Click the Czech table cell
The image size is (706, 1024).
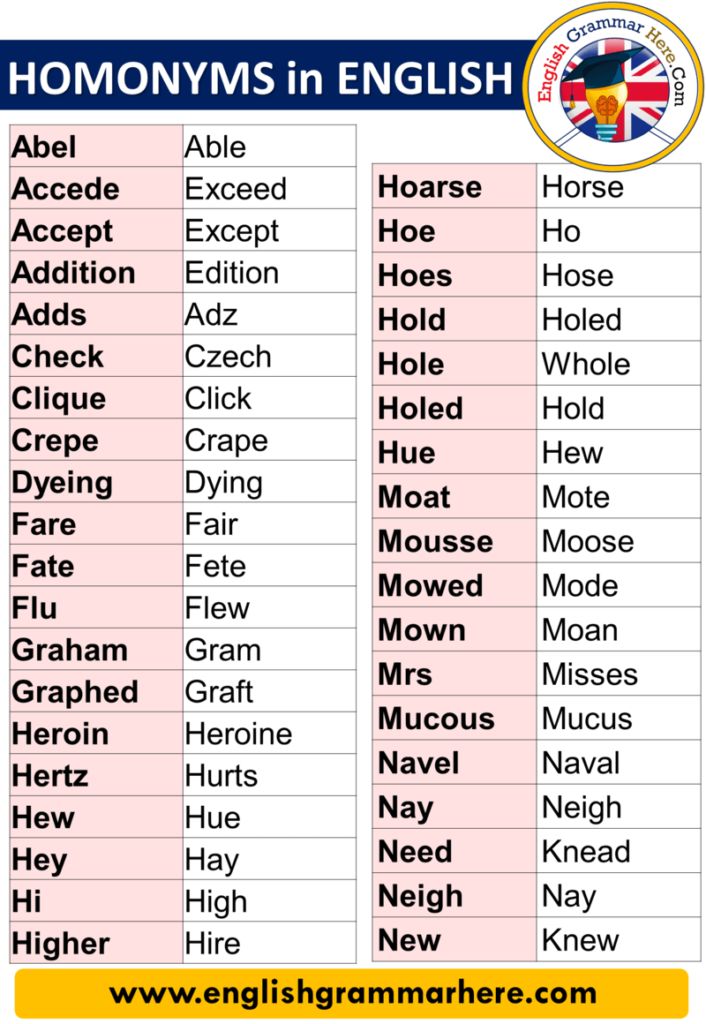tap(270, 357)
